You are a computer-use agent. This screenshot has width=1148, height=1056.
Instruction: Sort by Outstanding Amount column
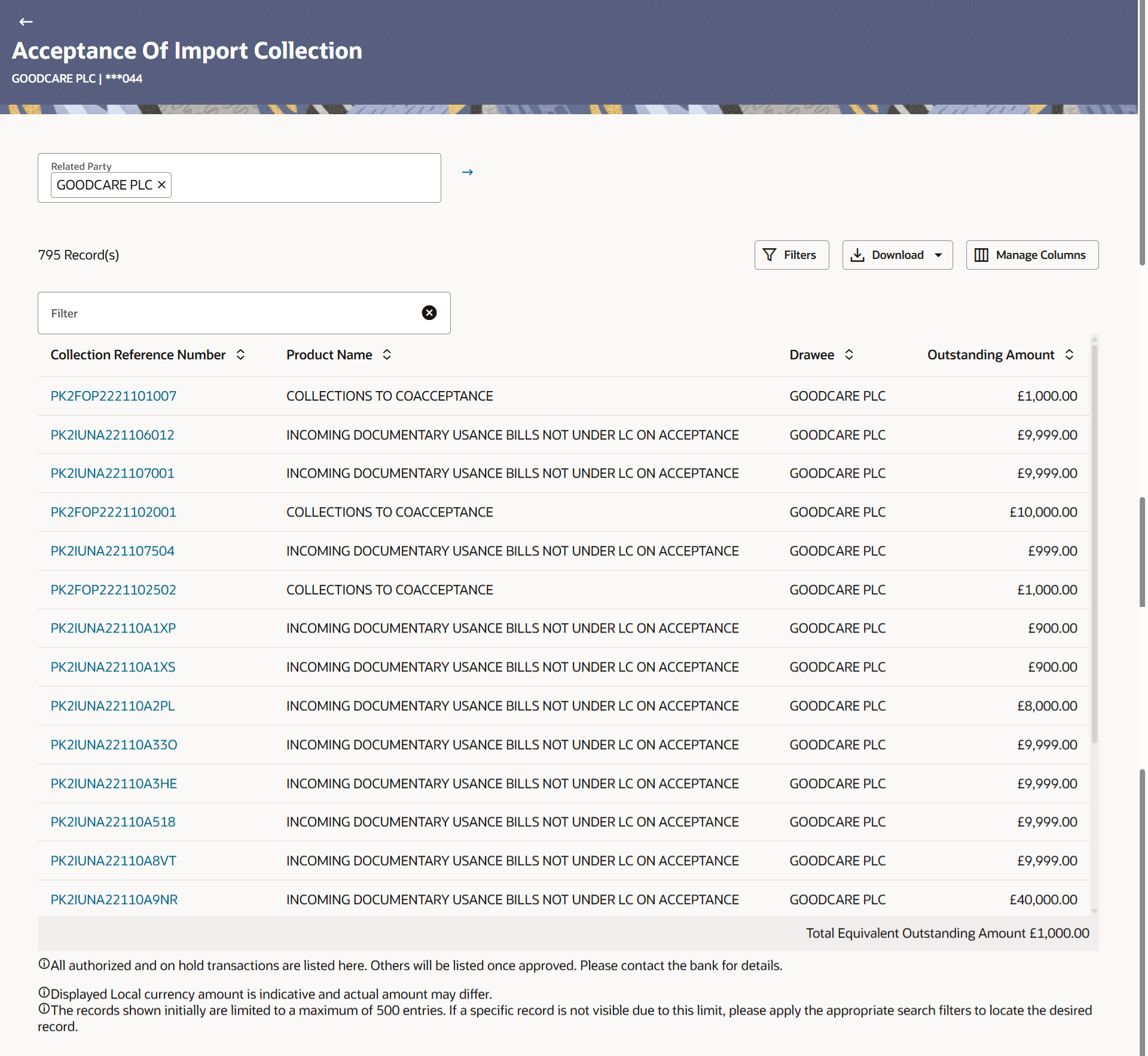click(x=1069, y=355)
